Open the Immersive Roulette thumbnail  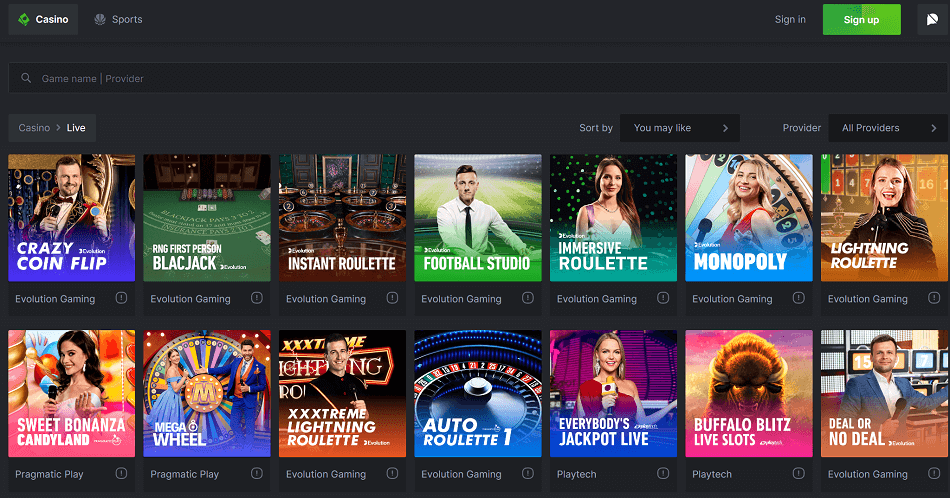pyautogui.click(x=613, y=217)
